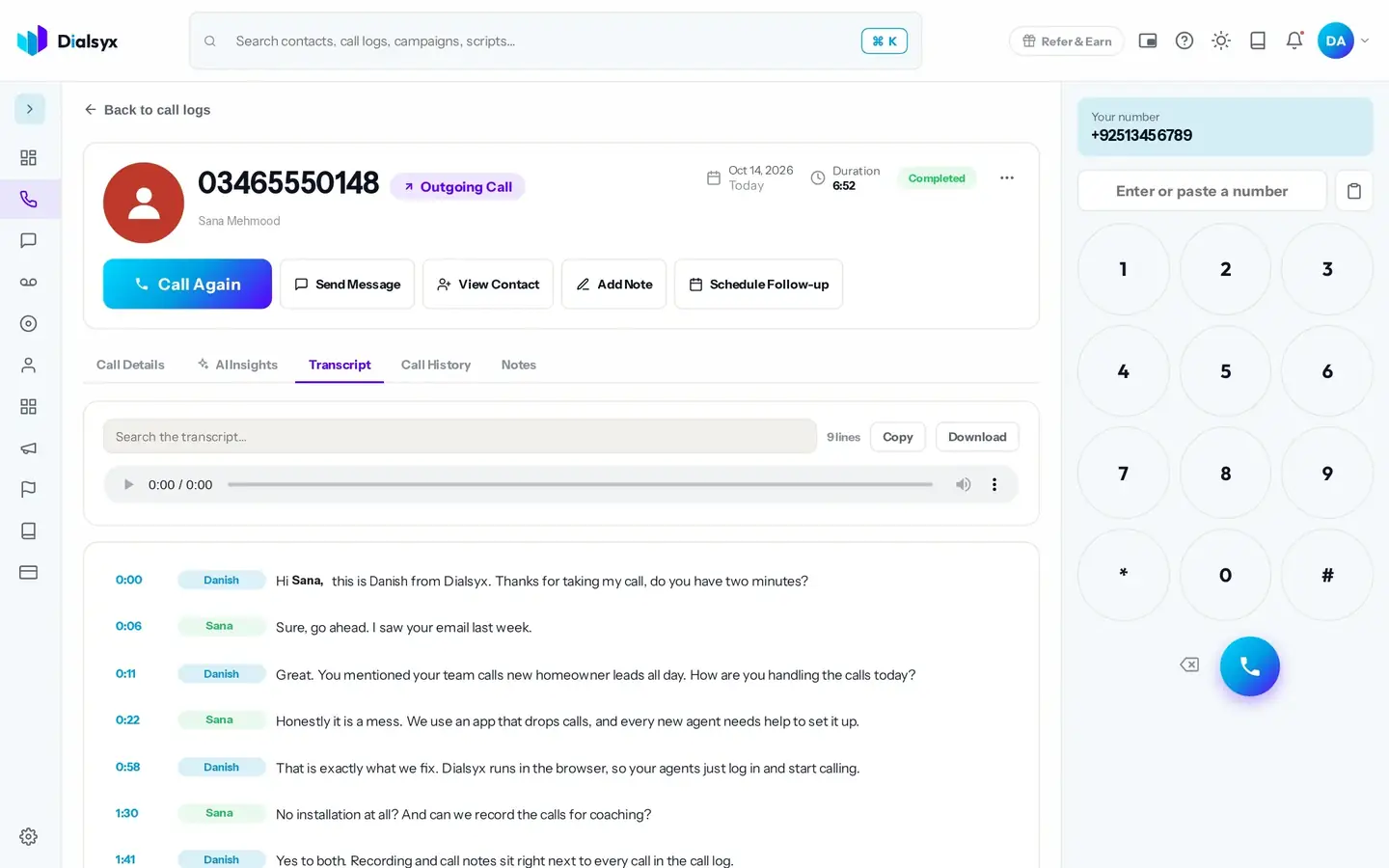
Task: Click Add Note
Action: coord(613,284)
